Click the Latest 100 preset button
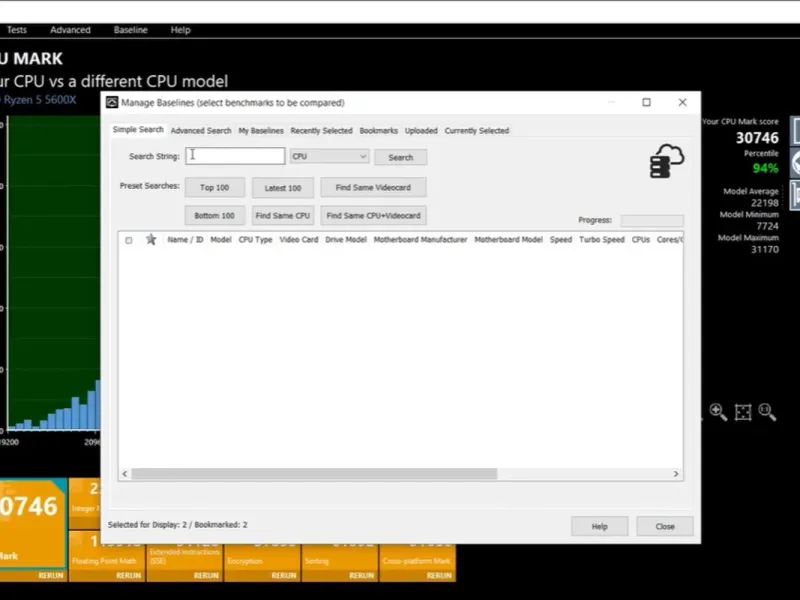800x600 pixels. click(x=283, y=188)
